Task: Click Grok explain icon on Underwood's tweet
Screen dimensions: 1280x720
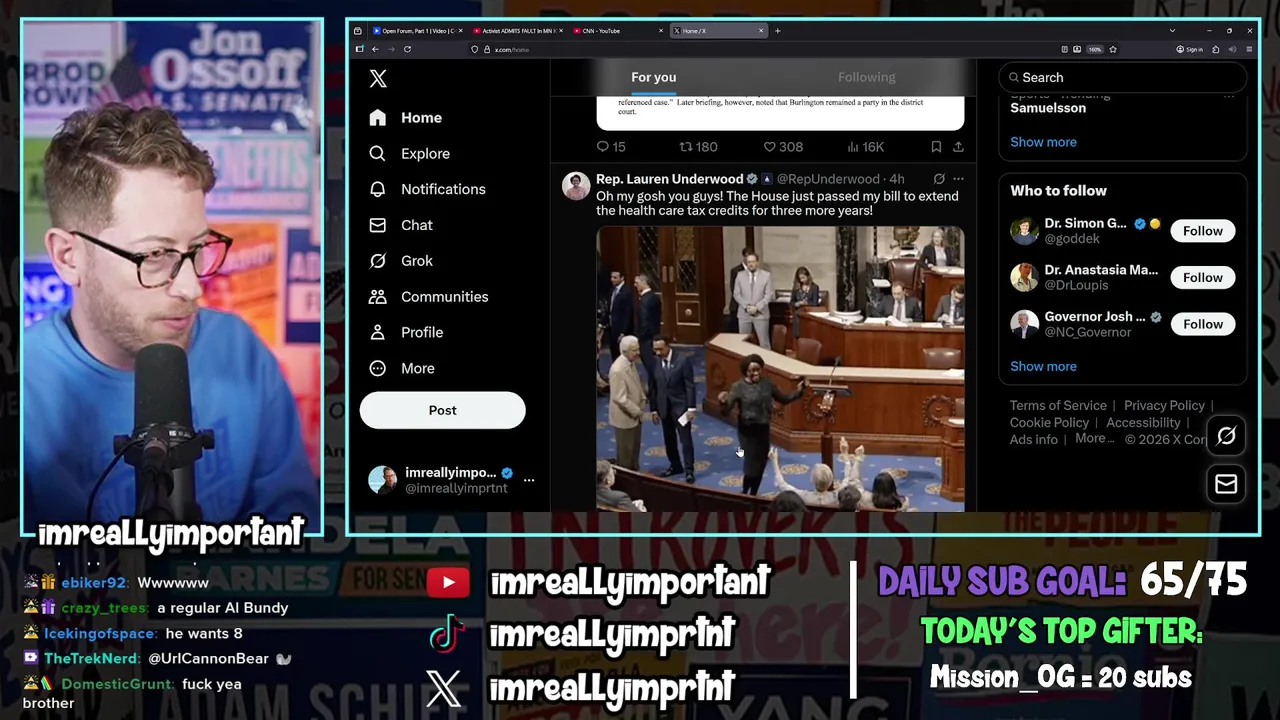Action: tap(939, 179)
